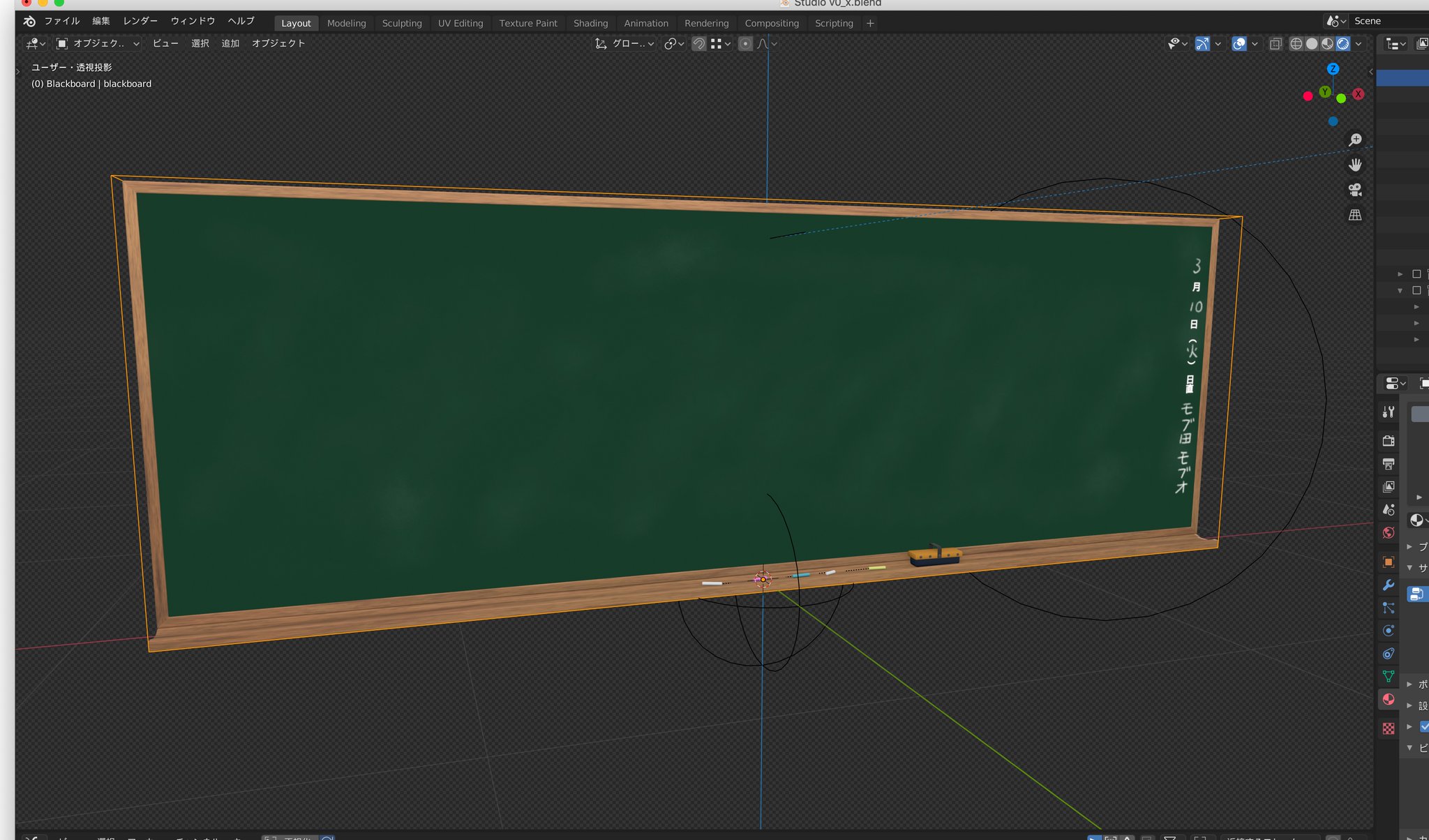The height and width of the screenshot is (840, 1429).
Task: Select solid viewport shading mode
Action: [1312, 44]
